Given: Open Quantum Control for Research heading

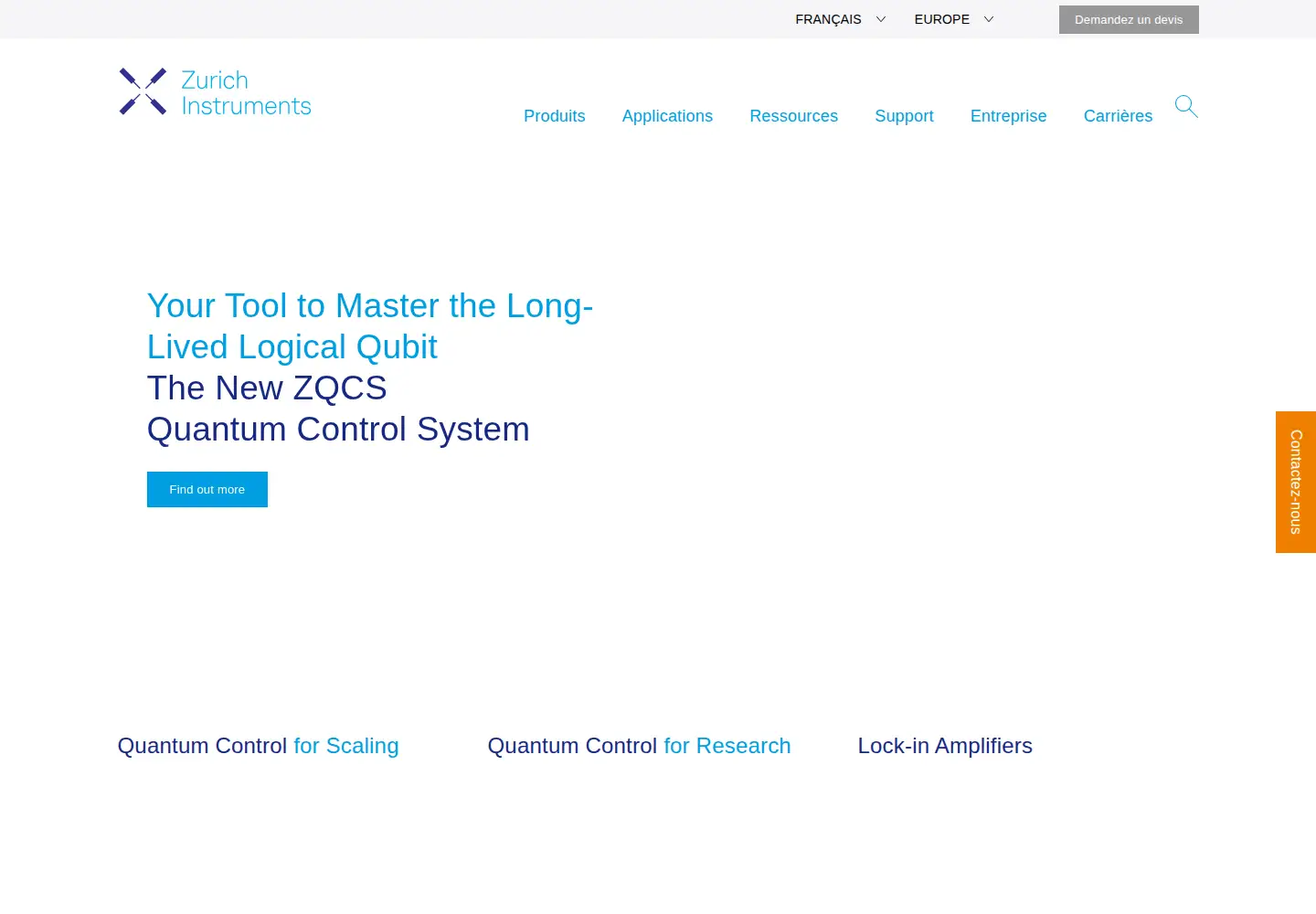Looking at the screenshot, I should pyautogui.click(x=639, y=746).
